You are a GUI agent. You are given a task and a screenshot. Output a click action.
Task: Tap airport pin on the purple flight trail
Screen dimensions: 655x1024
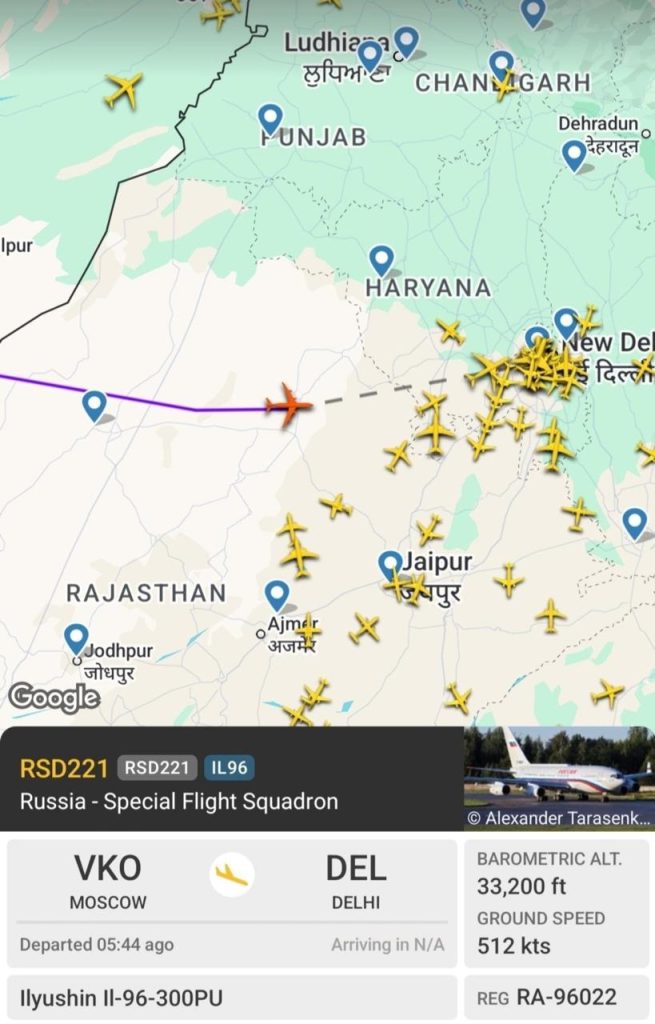95,406
